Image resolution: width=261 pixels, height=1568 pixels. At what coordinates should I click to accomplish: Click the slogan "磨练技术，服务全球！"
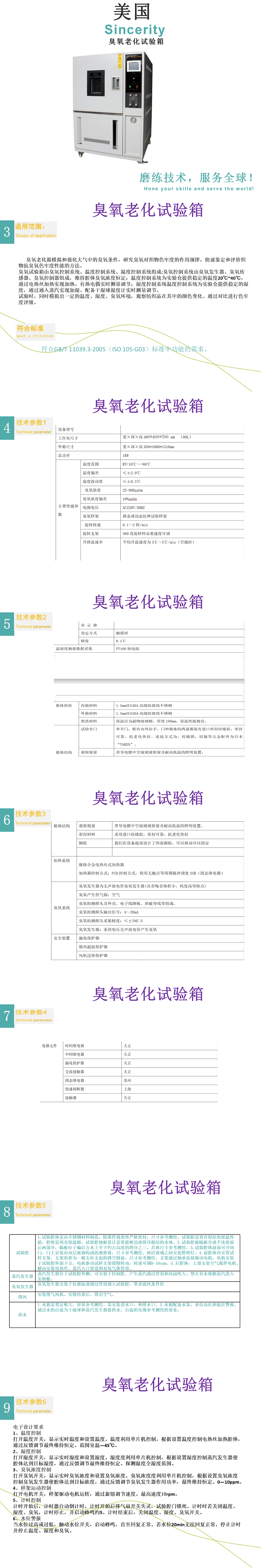click(197, 177)
